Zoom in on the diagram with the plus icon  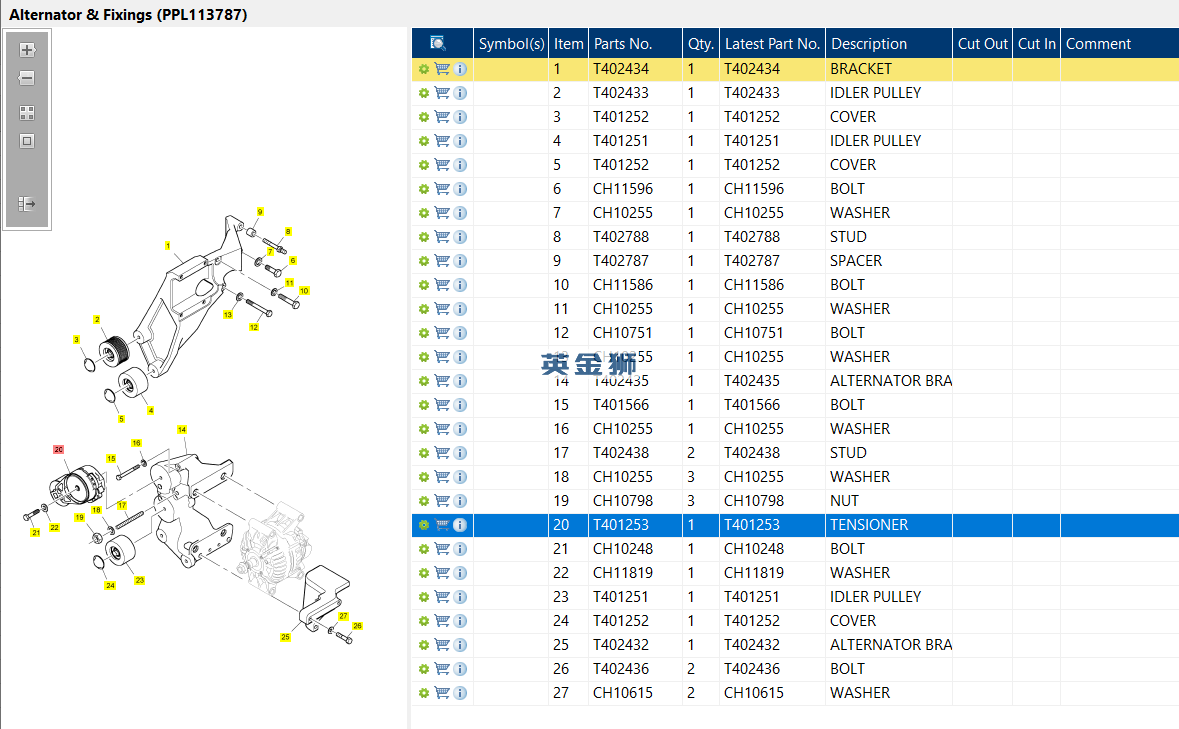click(x=27, y=50)
